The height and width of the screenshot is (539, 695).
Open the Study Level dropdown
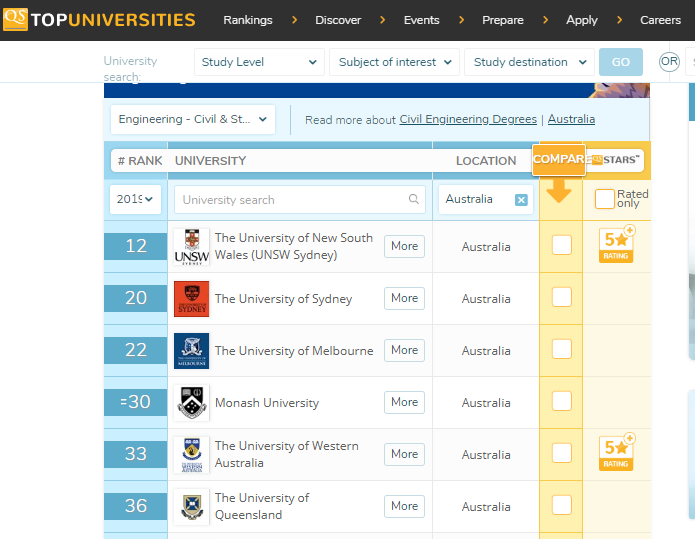coord(259,62)
